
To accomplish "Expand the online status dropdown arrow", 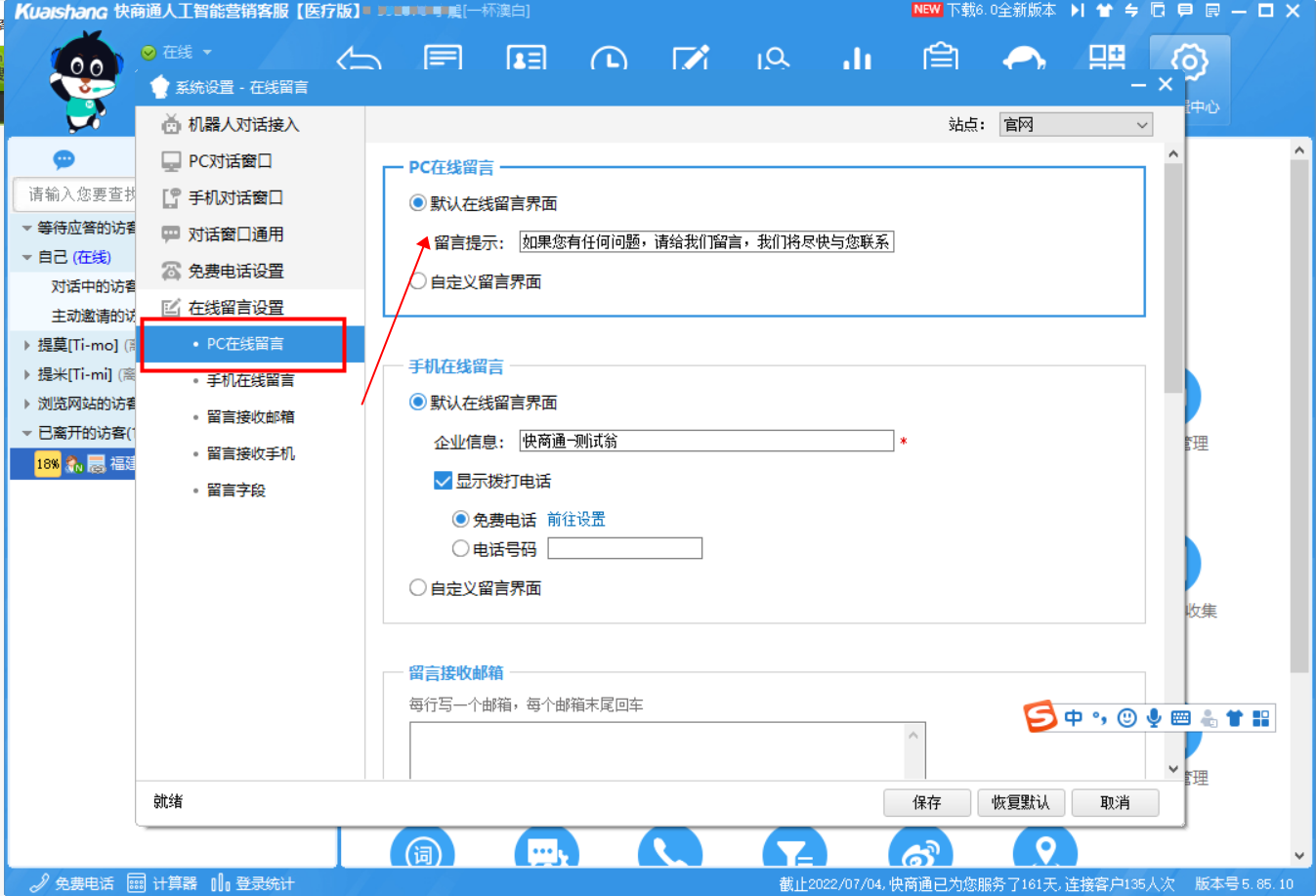I will click(207, 53).
